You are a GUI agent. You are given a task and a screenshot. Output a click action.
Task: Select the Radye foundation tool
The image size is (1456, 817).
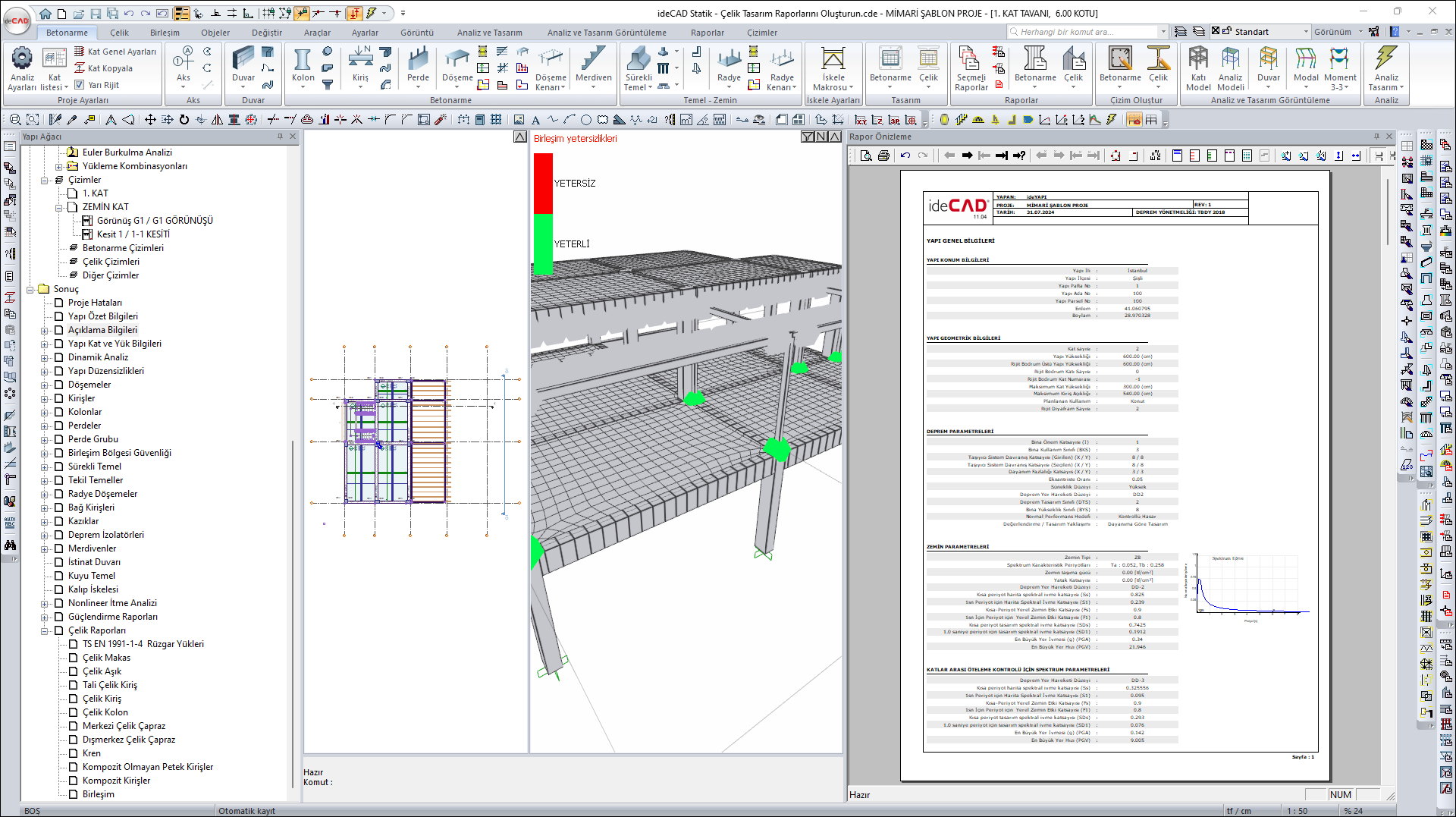click(x=729, y=61)
